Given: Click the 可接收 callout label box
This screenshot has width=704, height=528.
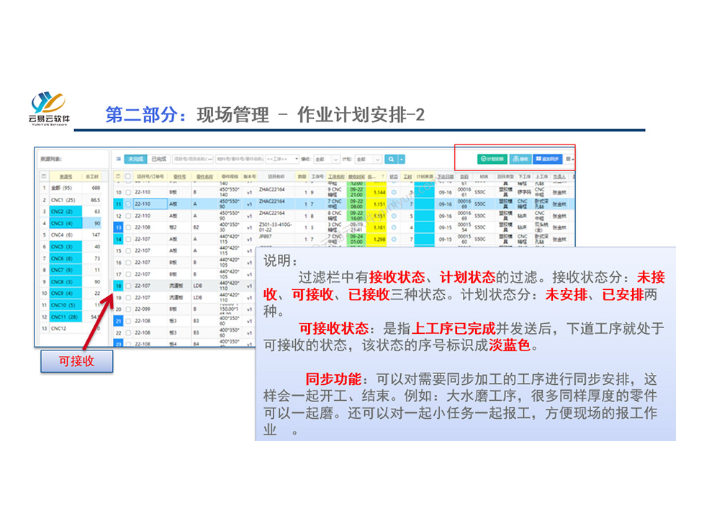Looking at the screenshot, I should coord(77,361).
